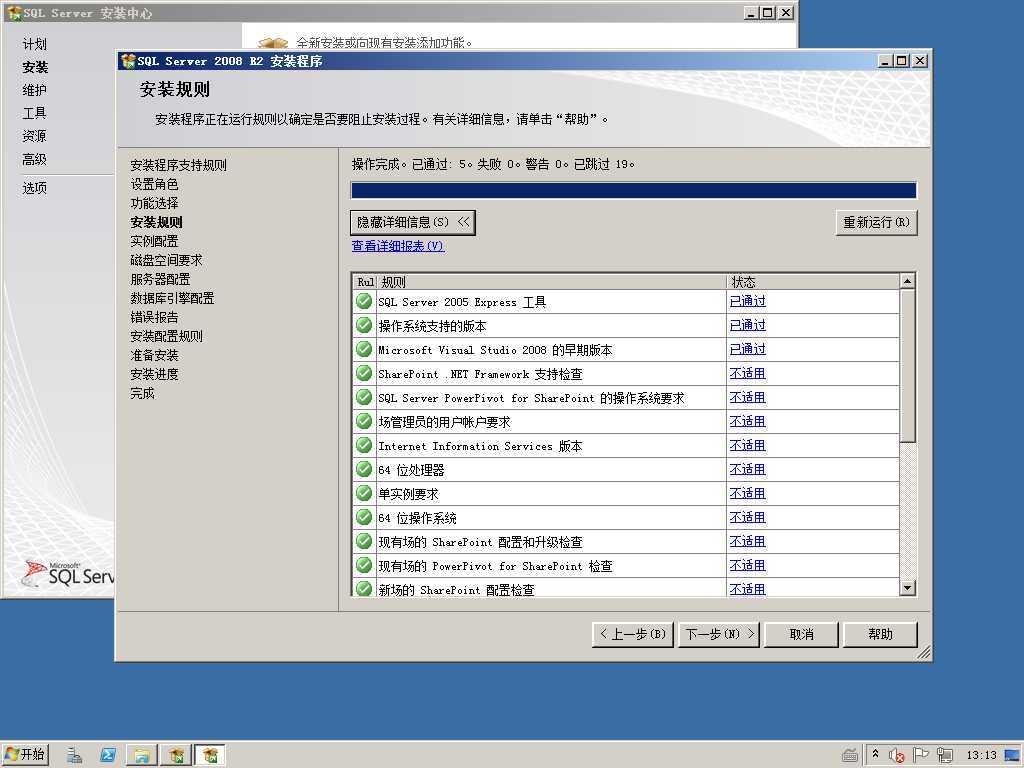Screen dimensions: 1024x768
Task: Click the SQL Server setup icon in dialog title bar
Action: (128, 61)
